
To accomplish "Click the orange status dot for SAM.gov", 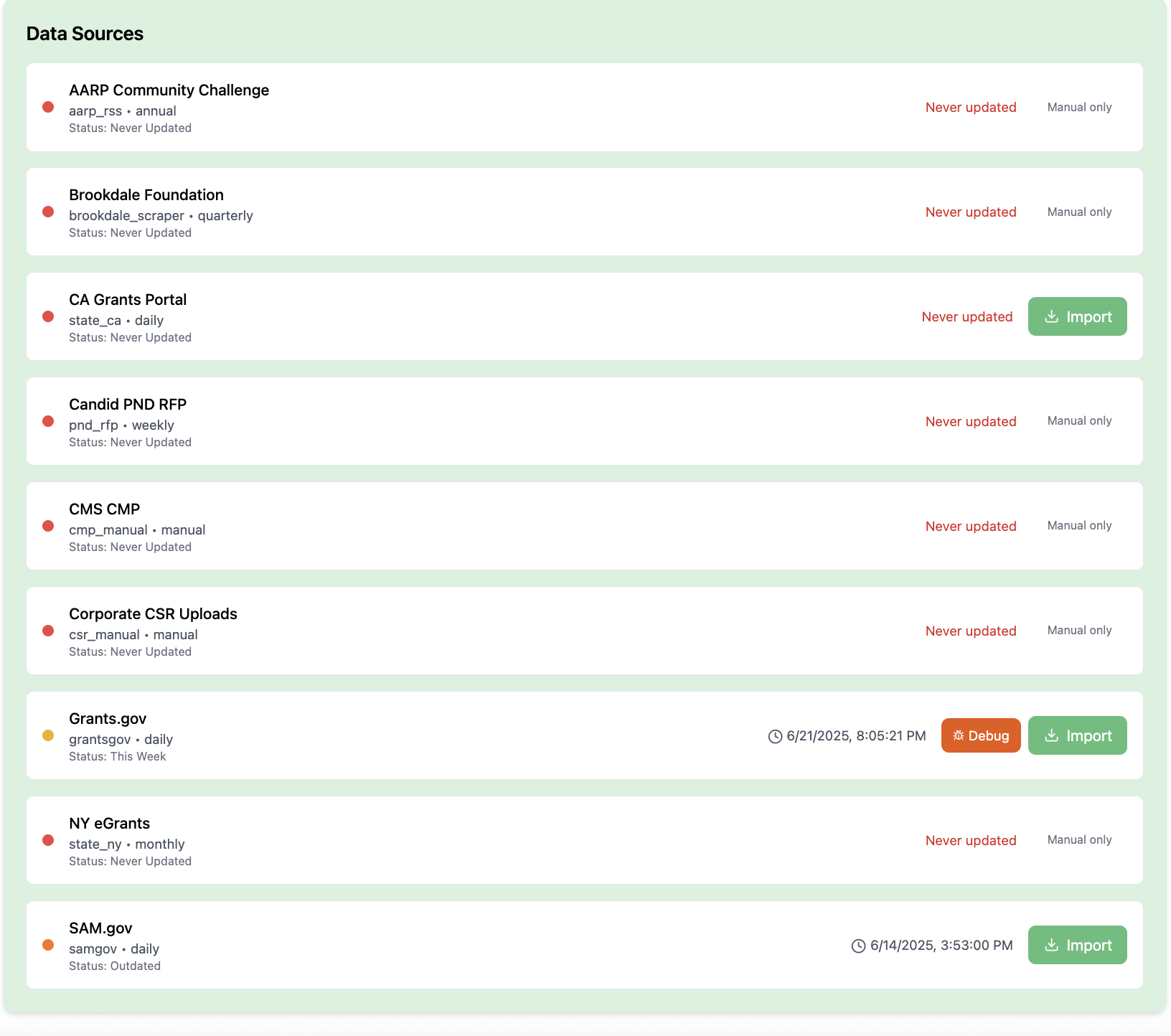I will click(x=48, y=945).
